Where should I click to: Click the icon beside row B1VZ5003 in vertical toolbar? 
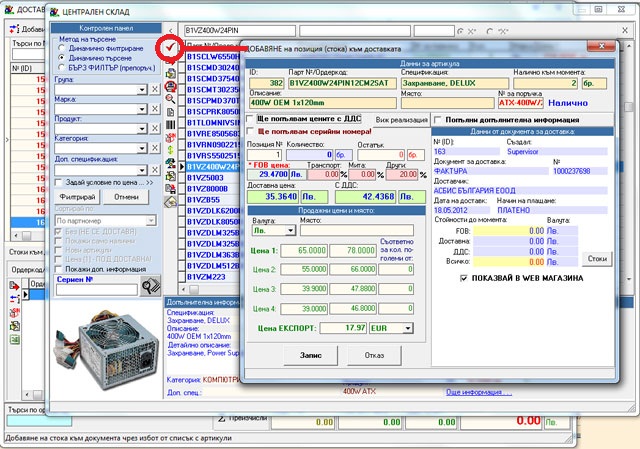click(171, 176)
